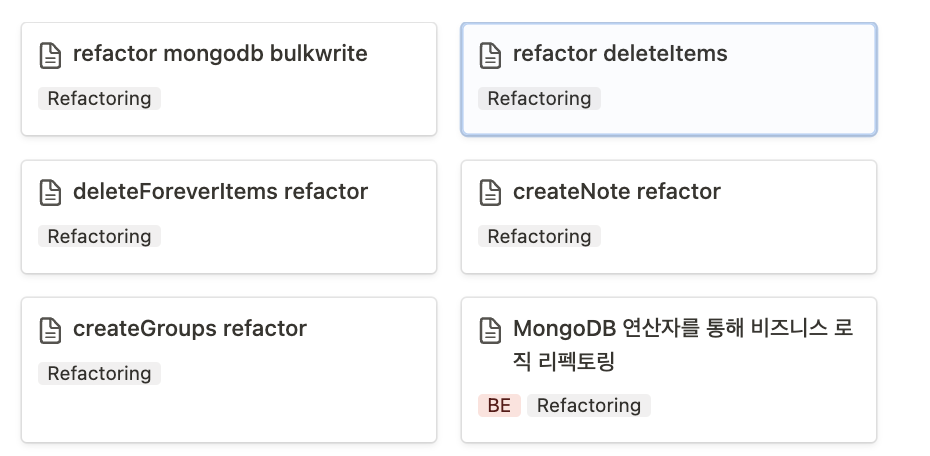Screen dimensions: 930x456
Task: Click page icon on createGroups refactor card
Action: (x=51, y=329)
